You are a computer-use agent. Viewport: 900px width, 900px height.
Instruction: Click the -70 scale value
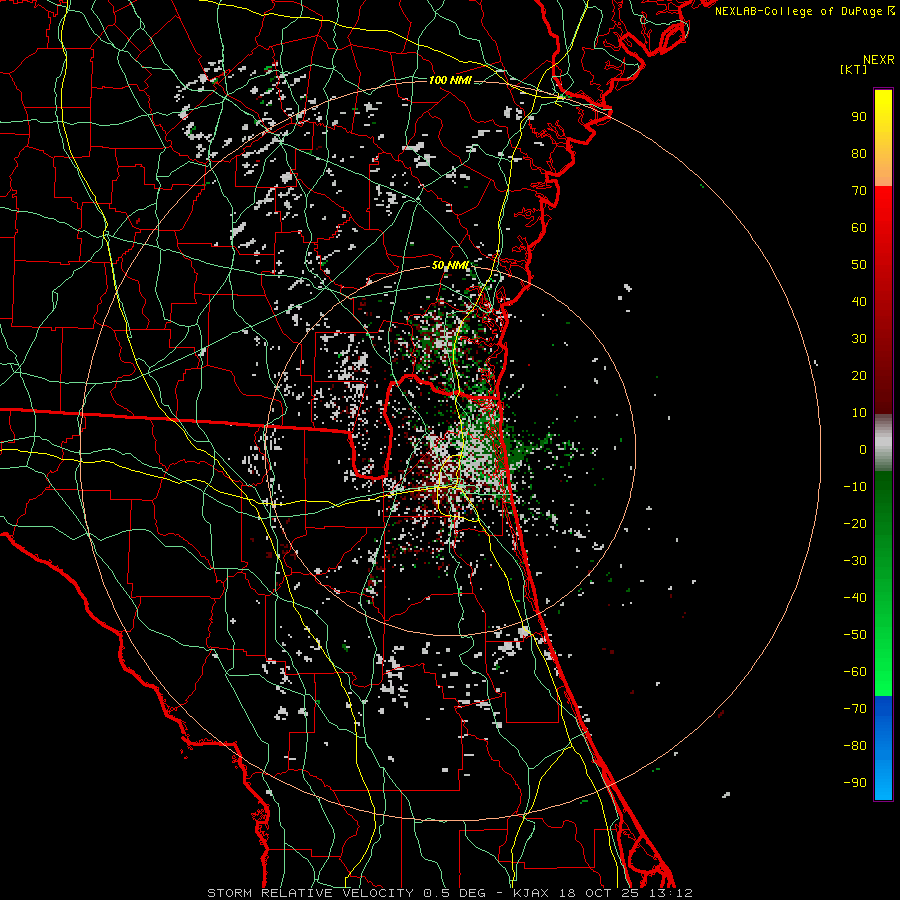(855, 709)
